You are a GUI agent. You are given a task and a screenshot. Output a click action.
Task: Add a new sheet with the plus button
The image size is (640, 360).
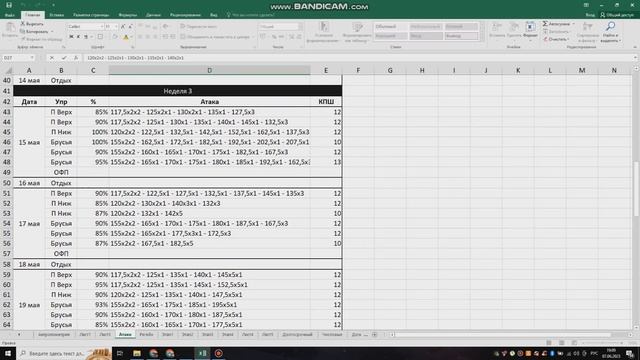(x=374, y=335)
